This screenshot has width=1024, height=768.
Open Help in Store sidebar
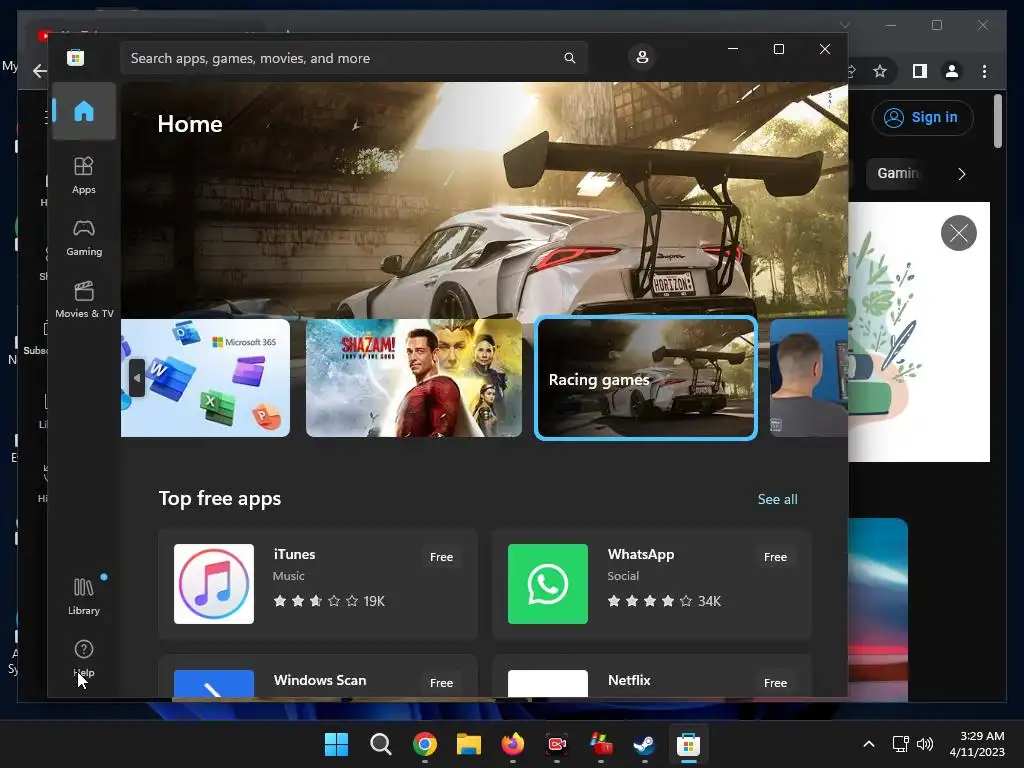point(84,658)
